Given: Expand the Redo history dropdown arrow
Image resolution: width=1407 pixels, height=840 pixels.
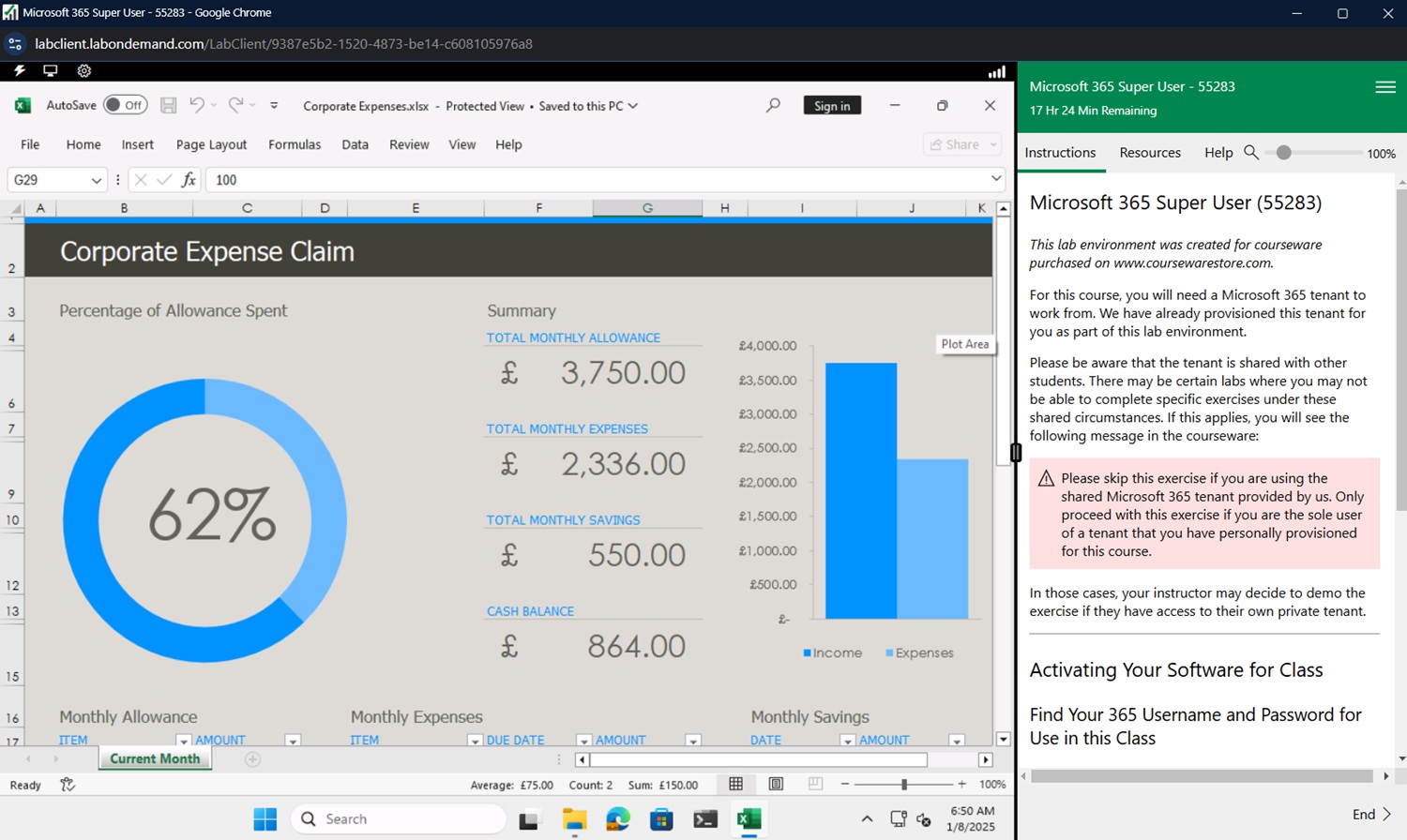Looking at the screenshot, I should pos(252,105).
